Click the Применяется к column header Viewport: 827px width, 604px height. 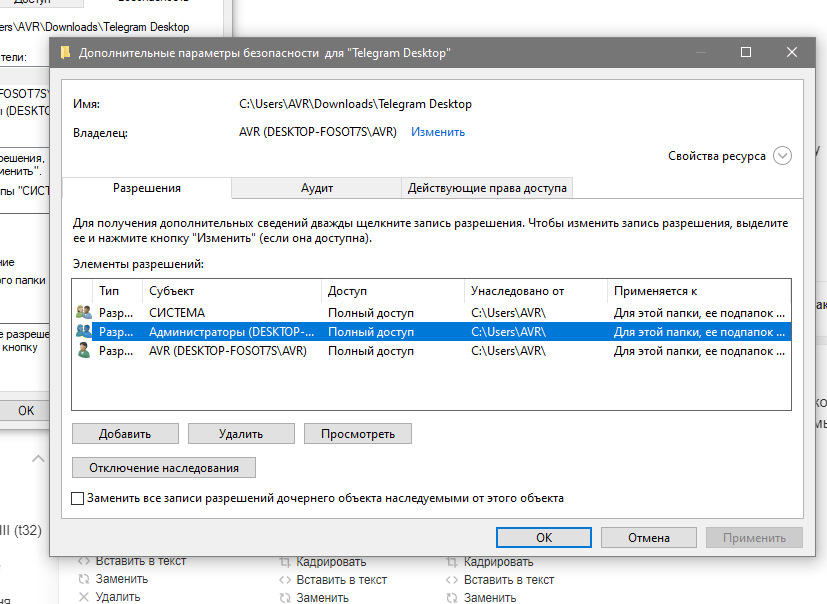point(699,291)
